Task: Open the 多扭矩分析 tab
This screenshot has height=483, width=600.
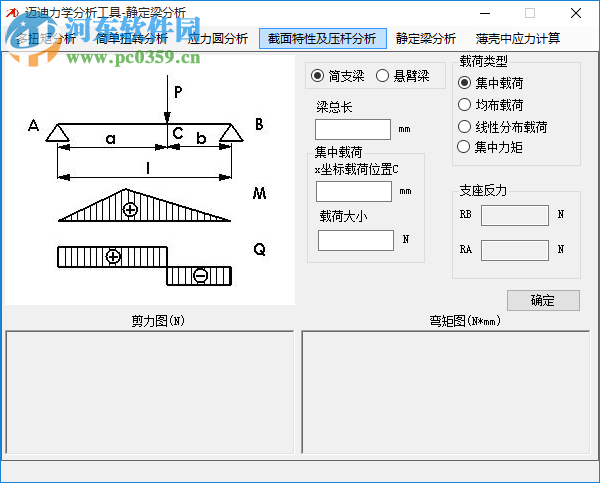Action: (x=46, y=38)
